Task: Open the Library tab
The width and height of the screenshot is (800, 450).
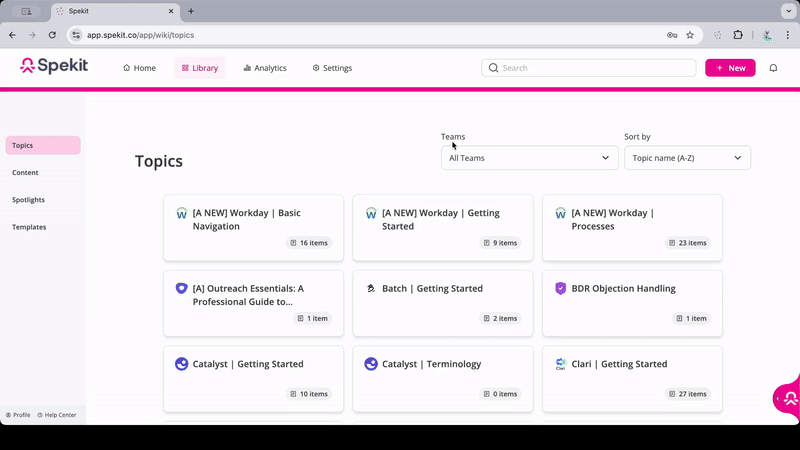Action: click(x=199, y=68)
